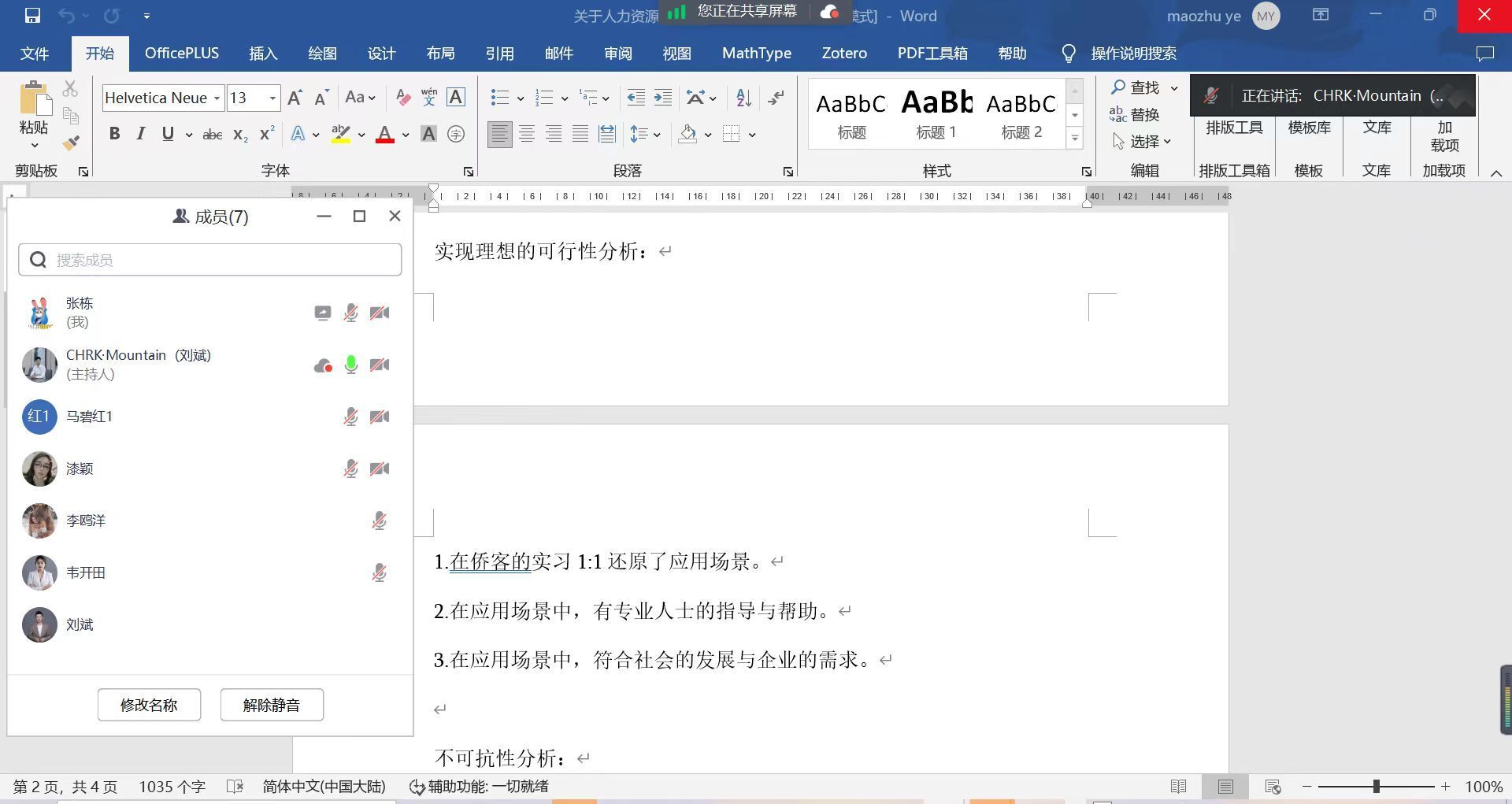1512x804 pixels.
Task: Open the ribbon display options icon
Action: (x=1321, y=15)
